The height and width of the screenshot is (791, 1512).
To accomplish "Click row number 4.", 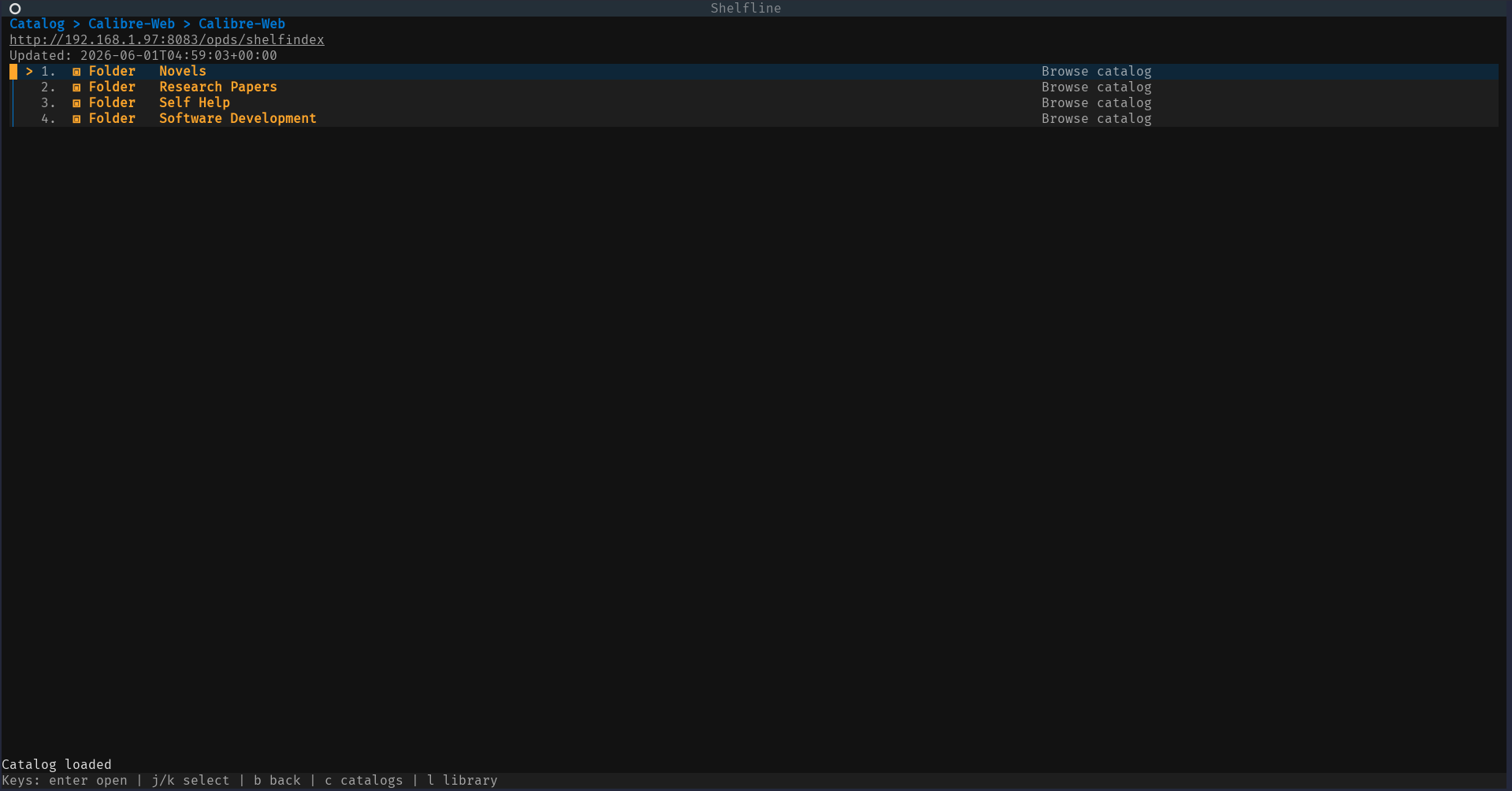I will tap(49, 118).
